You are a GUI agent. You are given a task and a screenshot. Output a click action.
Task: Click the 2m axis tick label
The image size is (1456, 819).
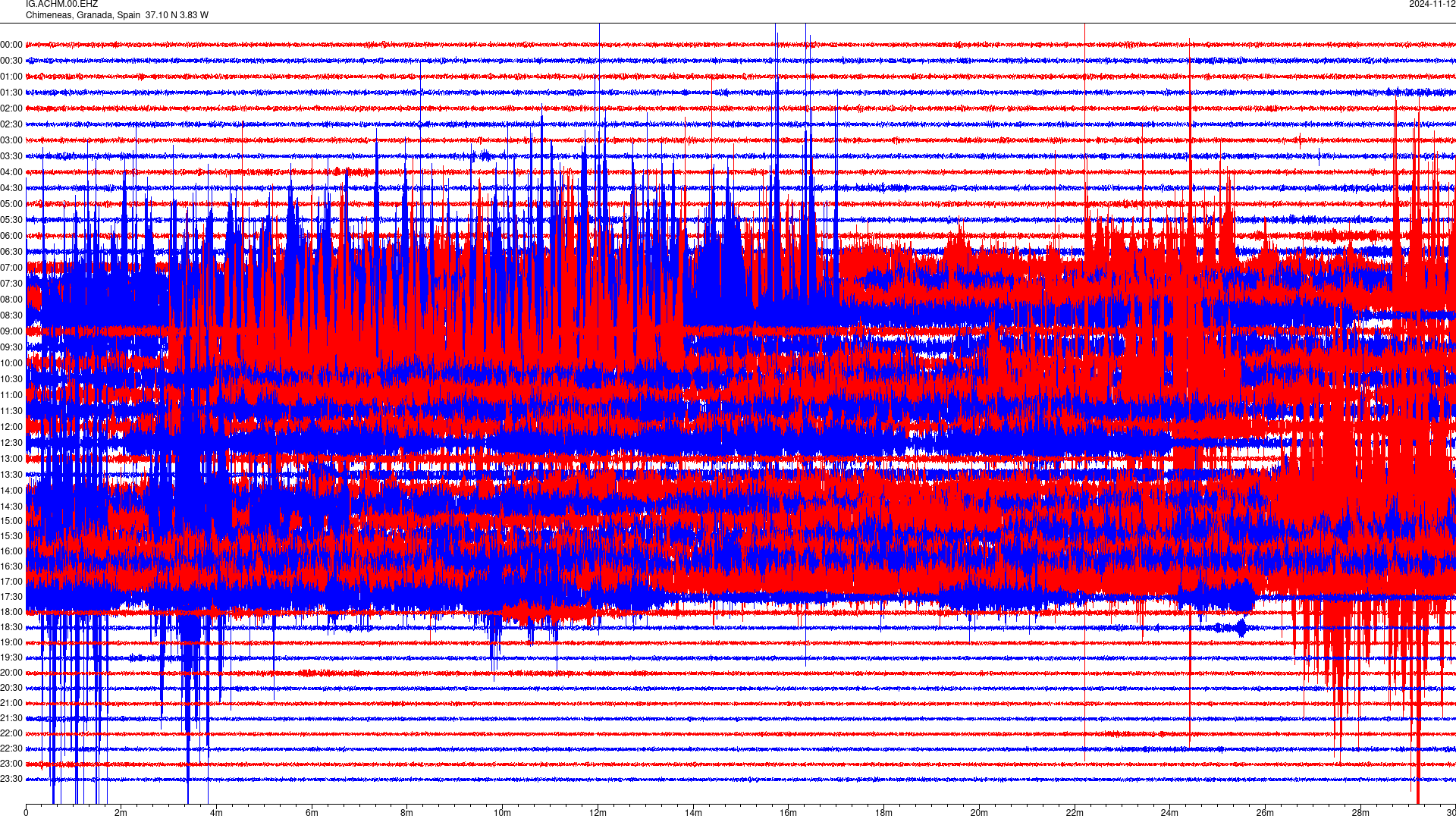(121, 813)
